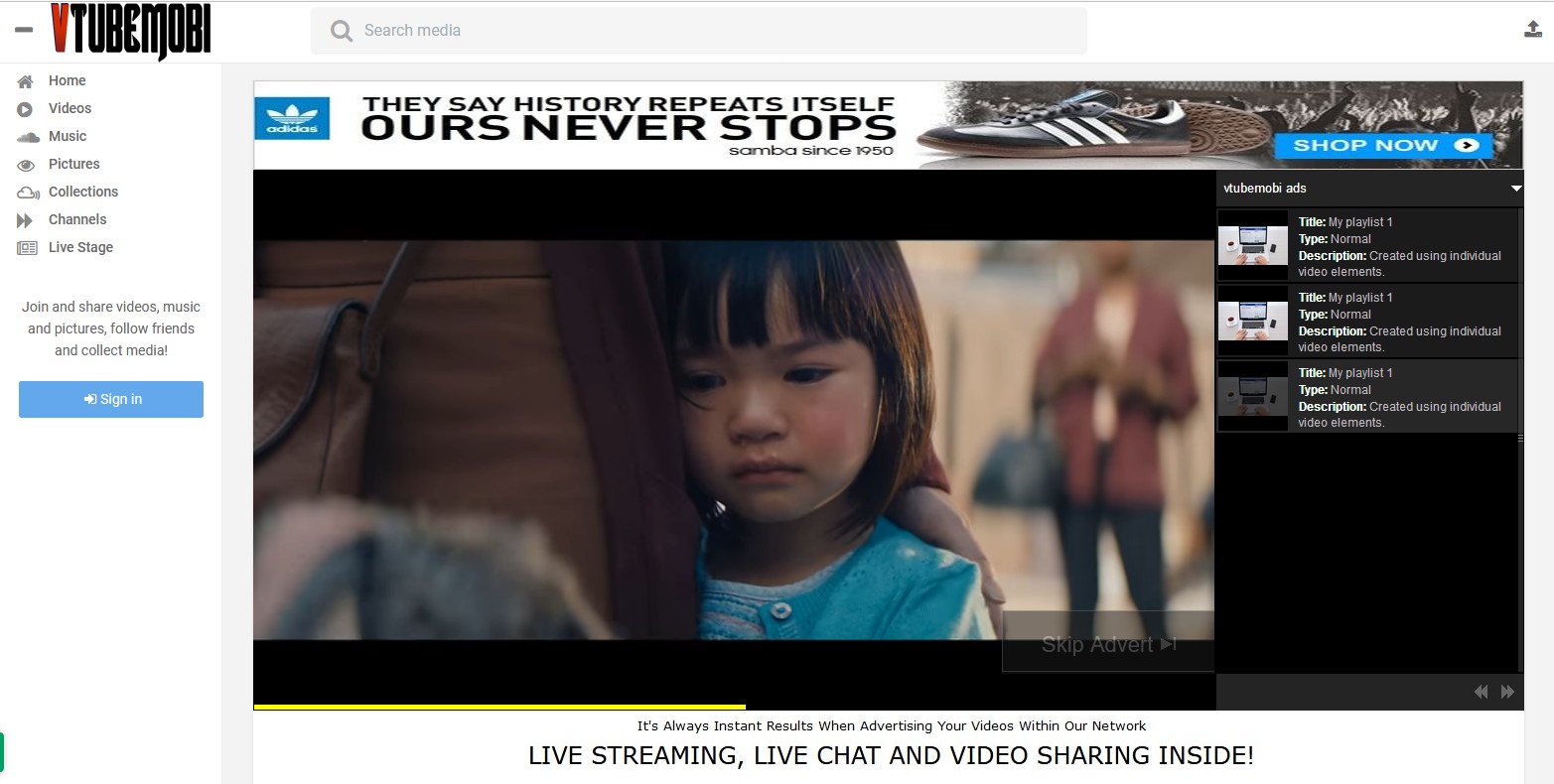Click the Sign in button
The width and height of the screenshot is (1554, 784).
pyautogui.click(x=111, y=399)
